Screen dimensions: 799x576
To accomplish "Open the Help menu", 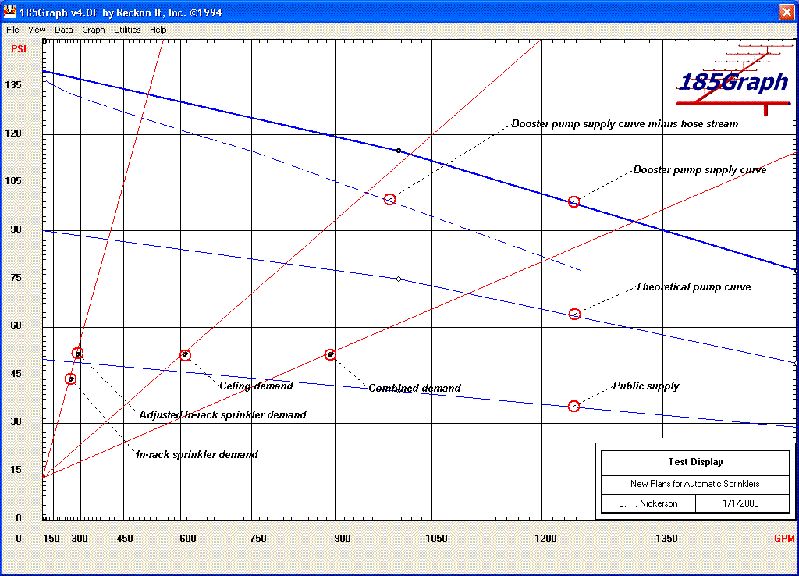I will [158, 30].
